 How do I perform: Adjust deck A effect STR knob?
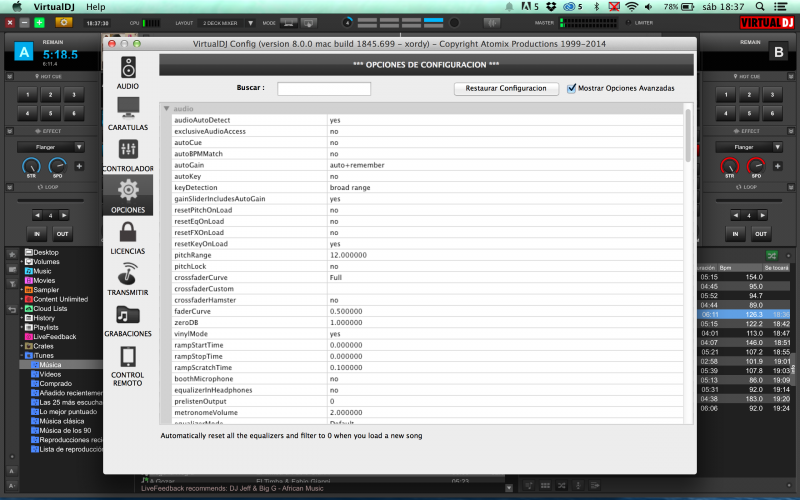(x=32, y=166)
